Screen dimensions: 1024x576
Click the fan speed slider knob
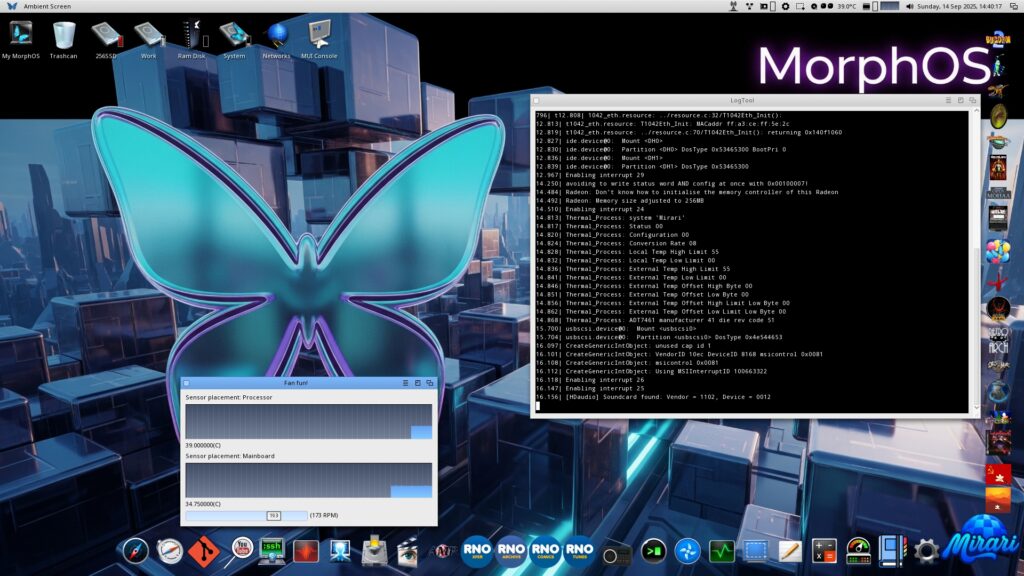pyautogui.click(x=273, y=515)
